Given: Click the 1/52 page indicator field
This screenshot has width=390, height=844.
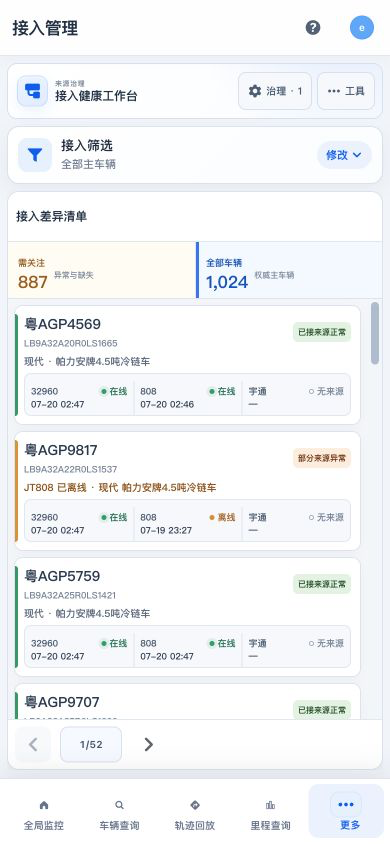Looking at the screenshot, I should pyautogui.click(x=91, y=744).
